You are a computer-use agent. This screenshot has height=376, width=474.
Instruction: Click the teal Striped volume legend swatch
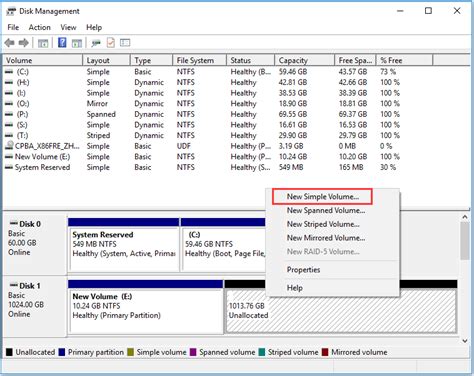click(262, 352)
